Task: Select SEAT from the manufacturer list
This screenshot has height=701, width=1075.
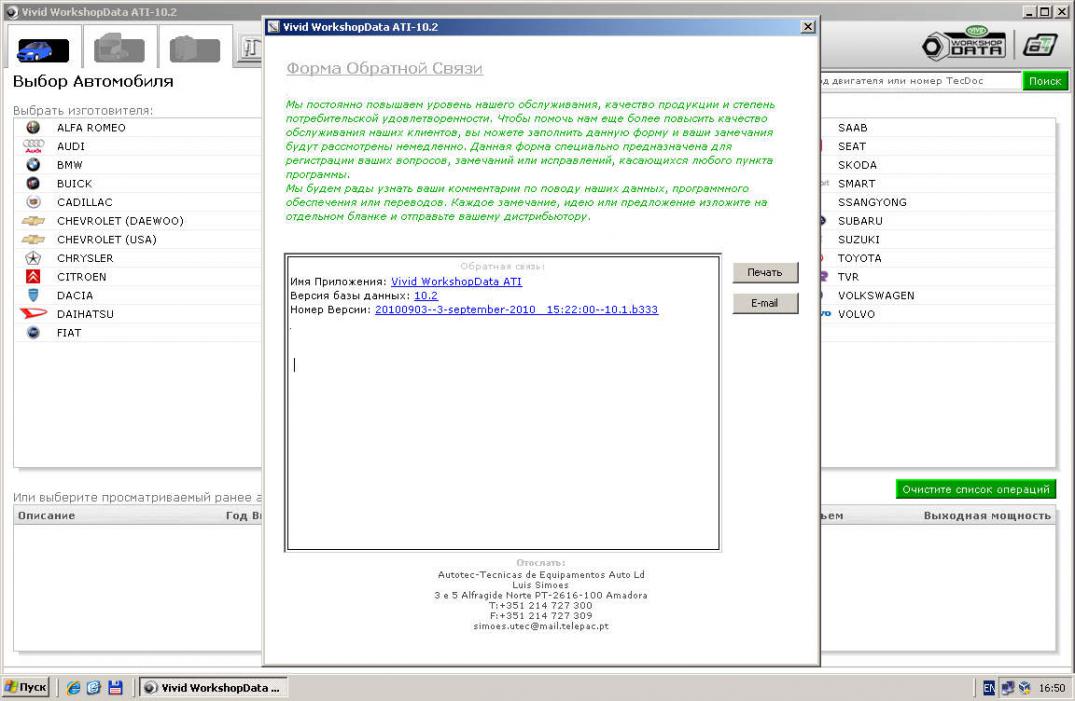Action: (851, 146)
